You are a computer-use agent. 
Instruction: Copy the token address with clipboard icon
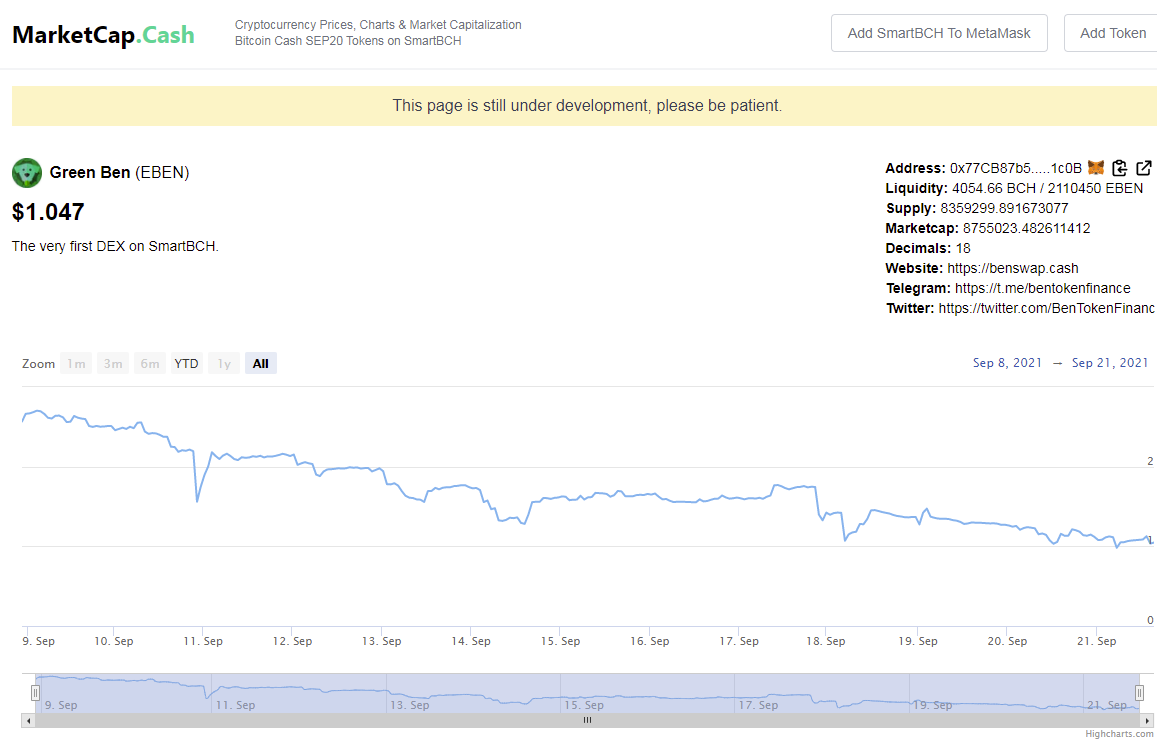1119,168
